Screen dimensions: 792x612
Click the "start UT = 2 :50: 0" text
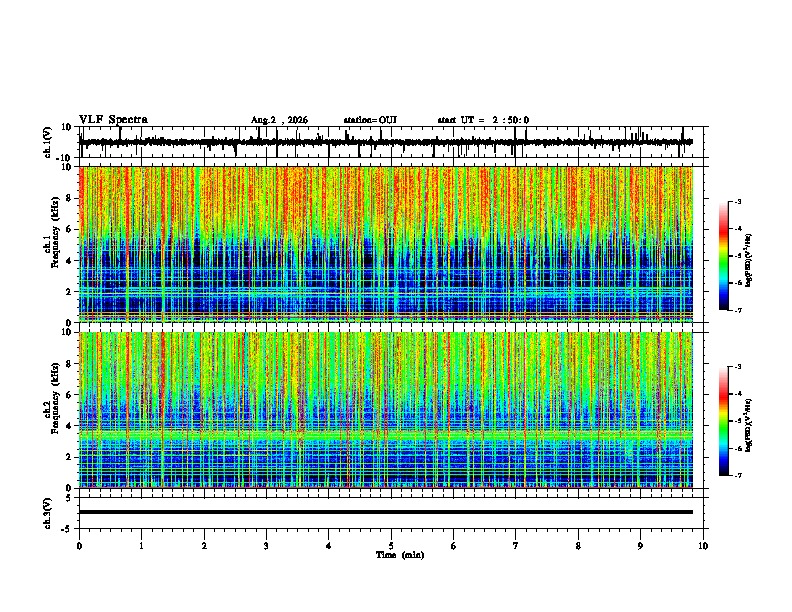pos(483,120)
